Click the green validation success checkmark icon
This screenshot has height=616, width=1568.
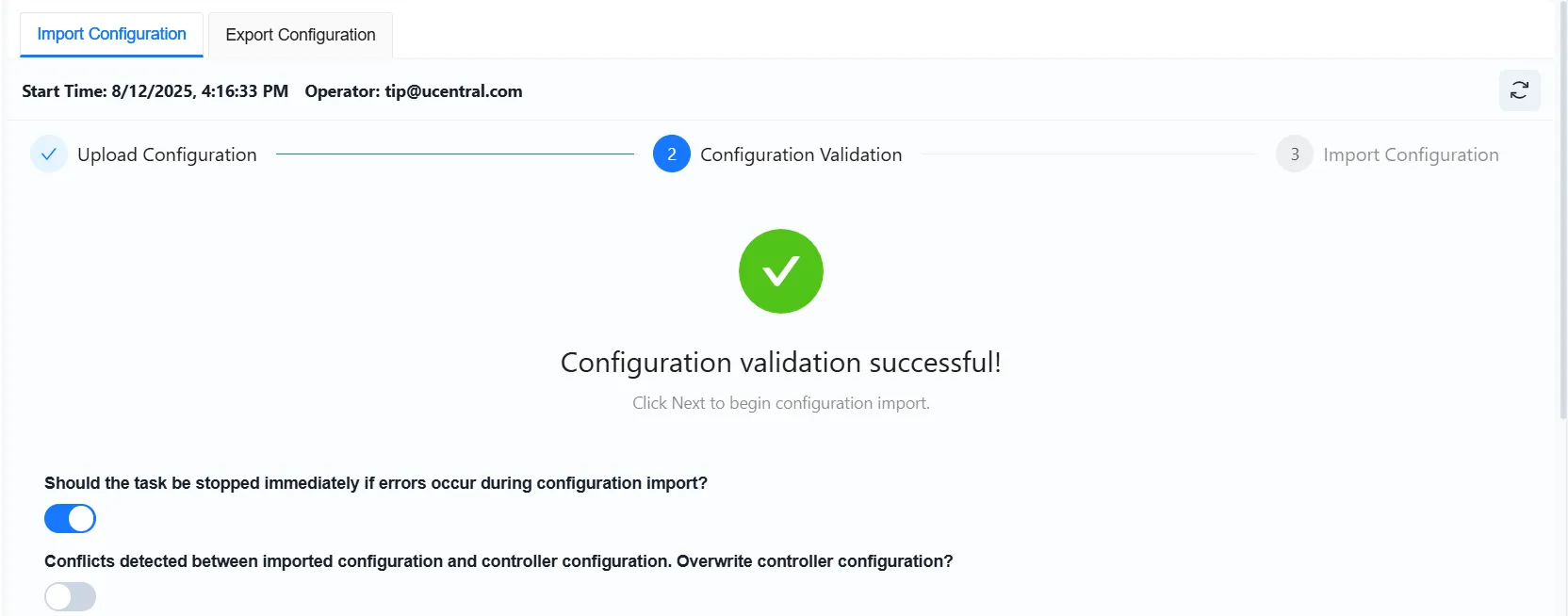781,271
